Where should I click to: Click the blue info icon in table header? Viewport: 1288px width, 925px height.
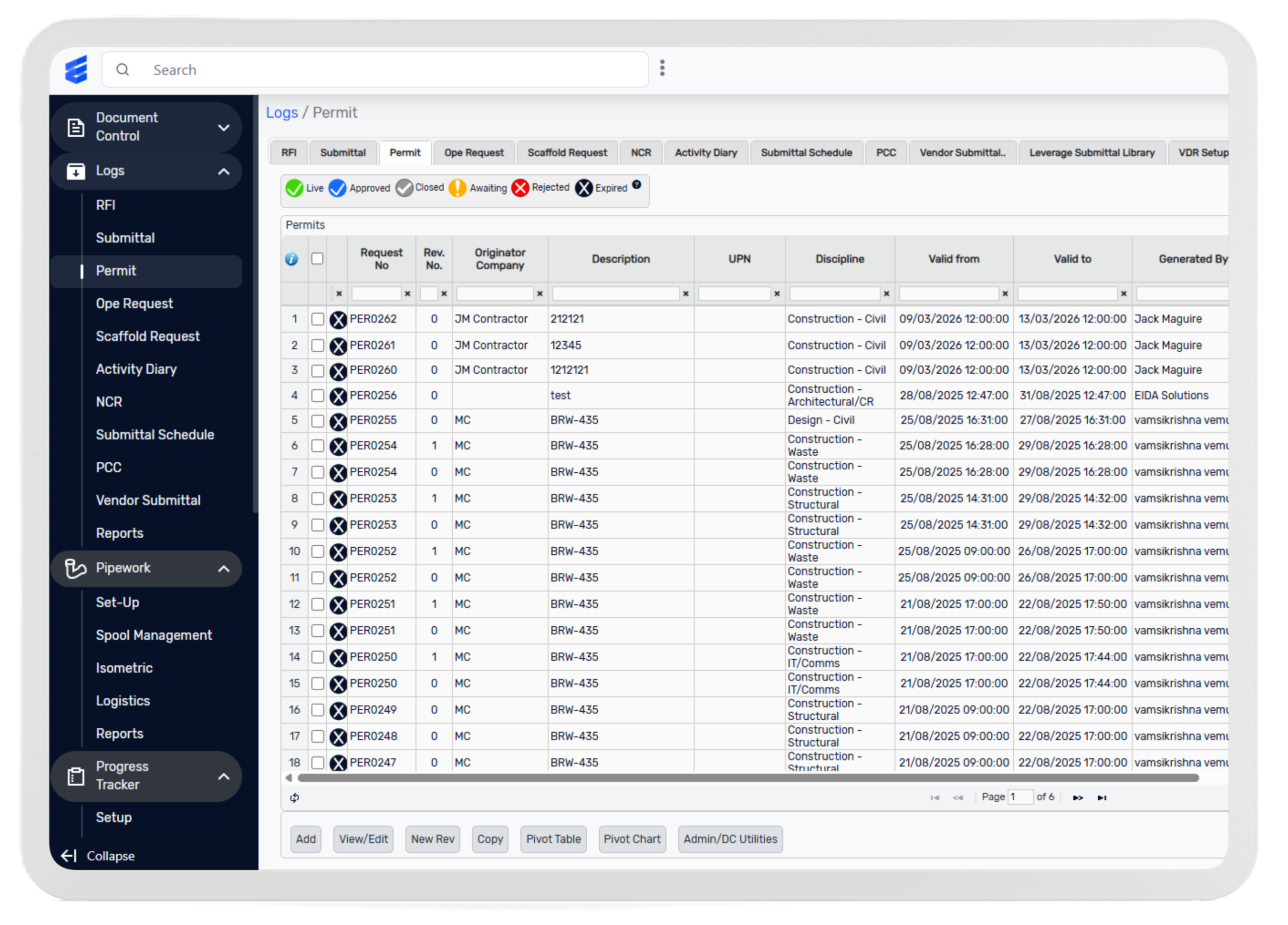[x=291, y=260]
